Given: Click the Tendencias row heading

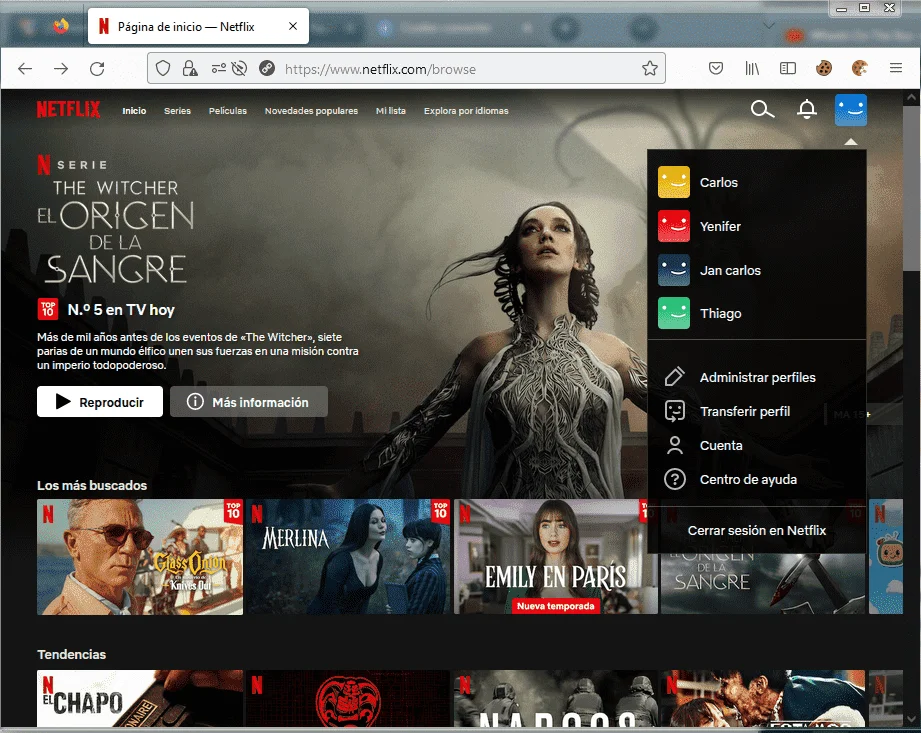Looking at the screenshot, I should [x=72, y=654].
